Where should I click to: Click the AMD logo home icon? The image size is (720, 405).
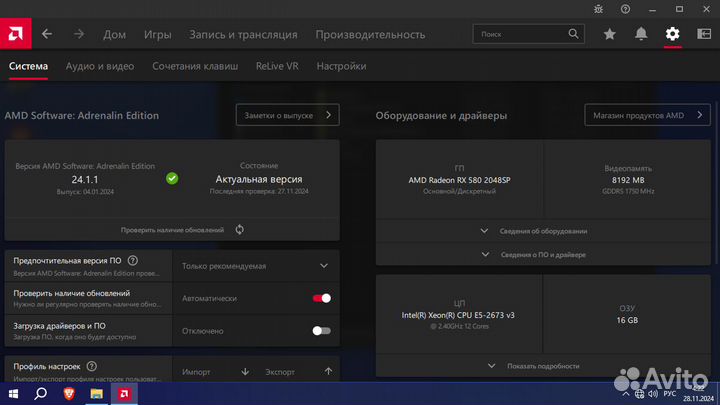pyautogui.click(x=16, y=34)
